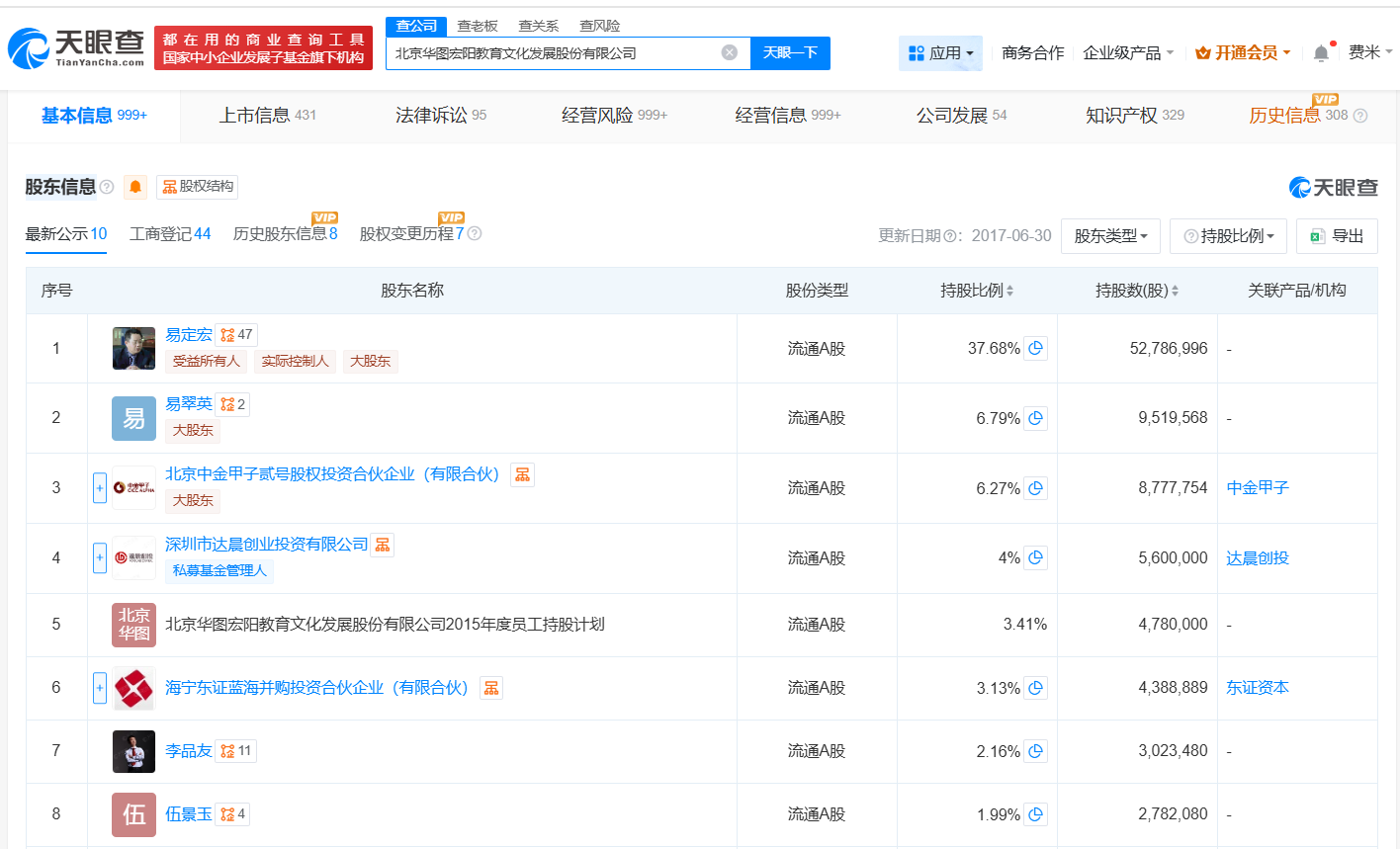This screenshot has height=849, width=1400.
Task: Expand row 4 深圳市达晨 with plus
Action: pyautogui.click(x=100, y=557)
